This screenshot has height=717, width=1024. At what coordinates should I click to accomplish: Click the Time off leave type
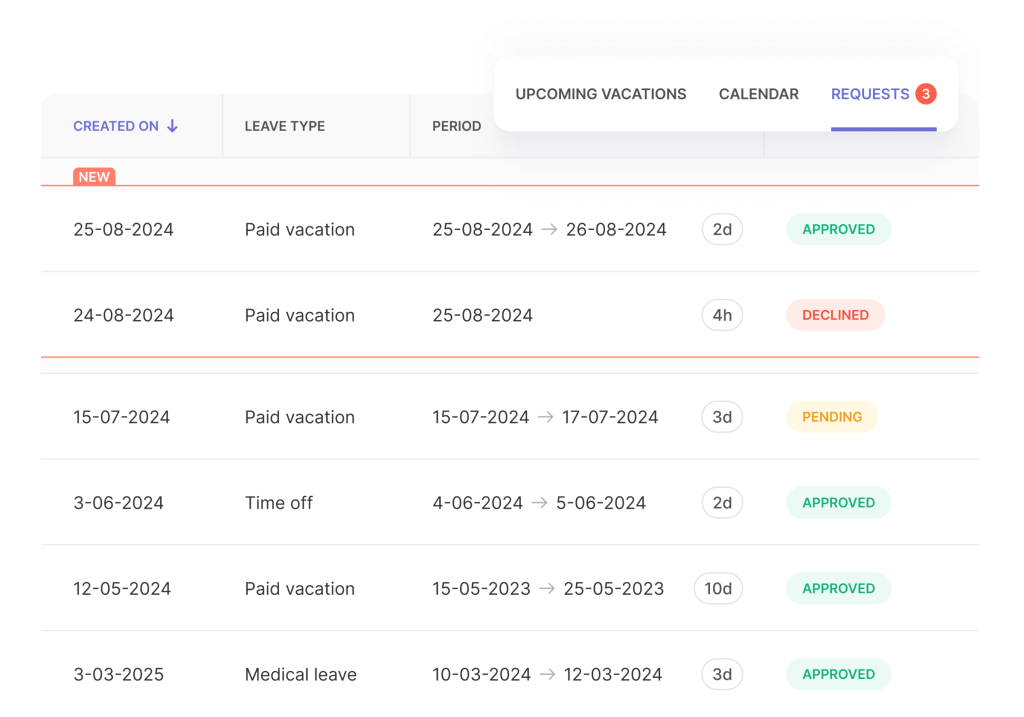click(x=279, y=503)
